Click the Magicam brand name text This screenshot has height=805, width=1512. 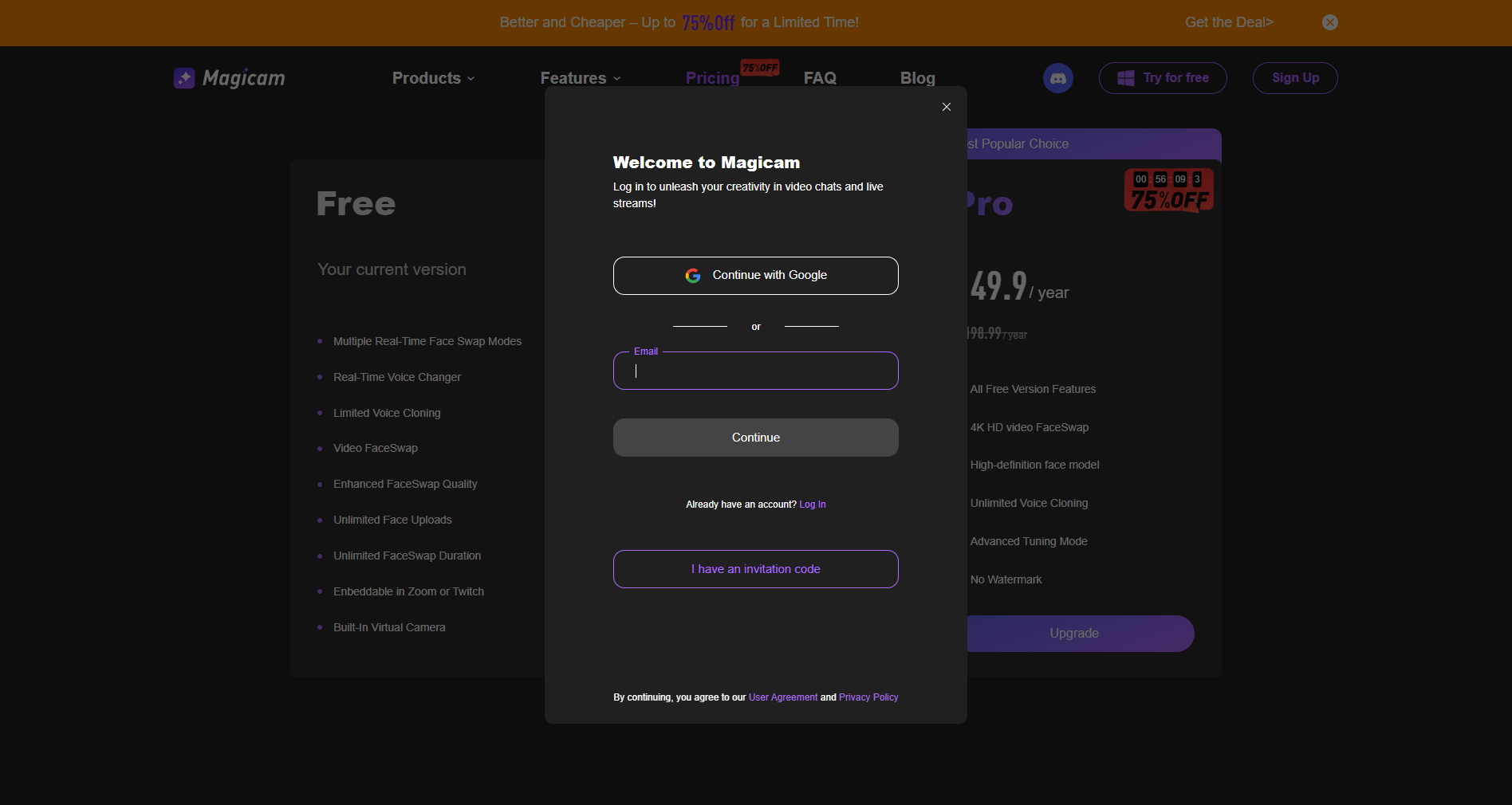click(x=243, y=78)
